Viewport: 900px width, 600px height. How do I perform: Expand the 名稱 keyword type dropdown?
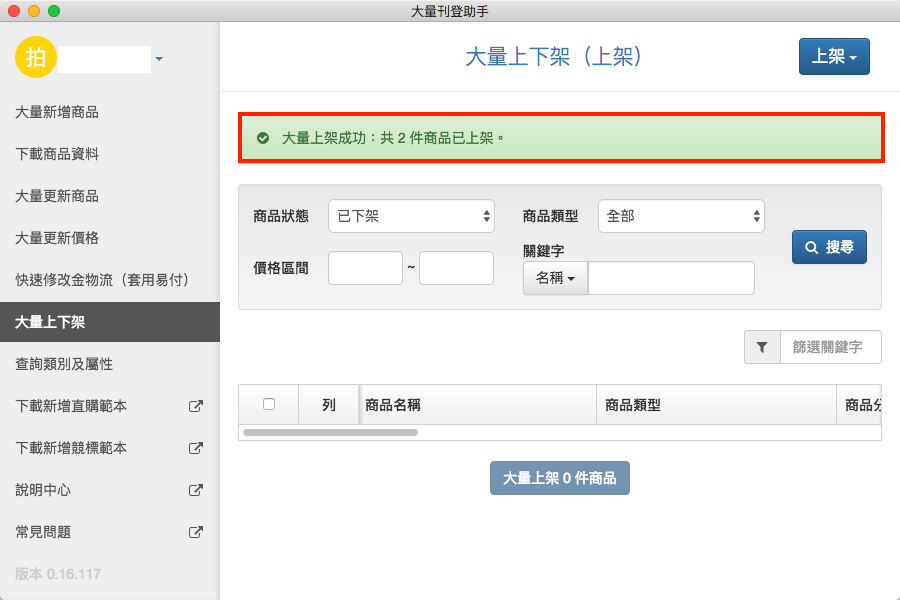point(555,278)
